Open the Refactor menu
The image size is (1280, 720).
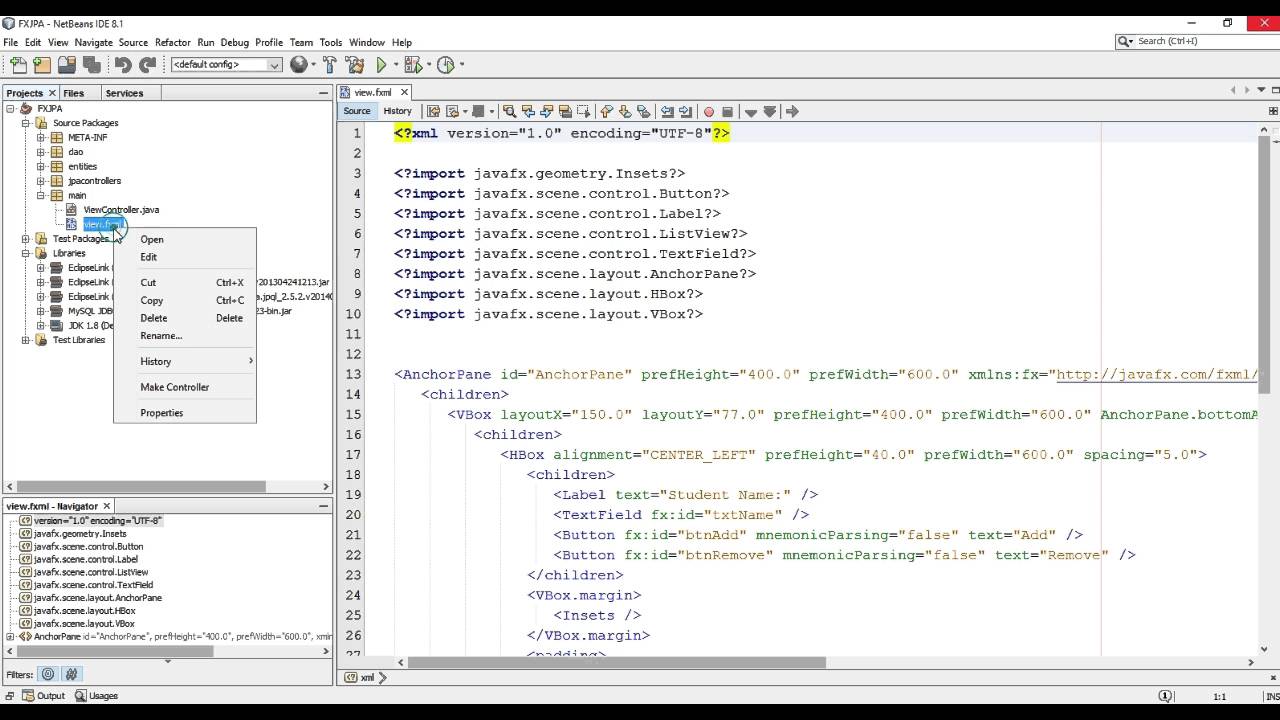[173, 42]
